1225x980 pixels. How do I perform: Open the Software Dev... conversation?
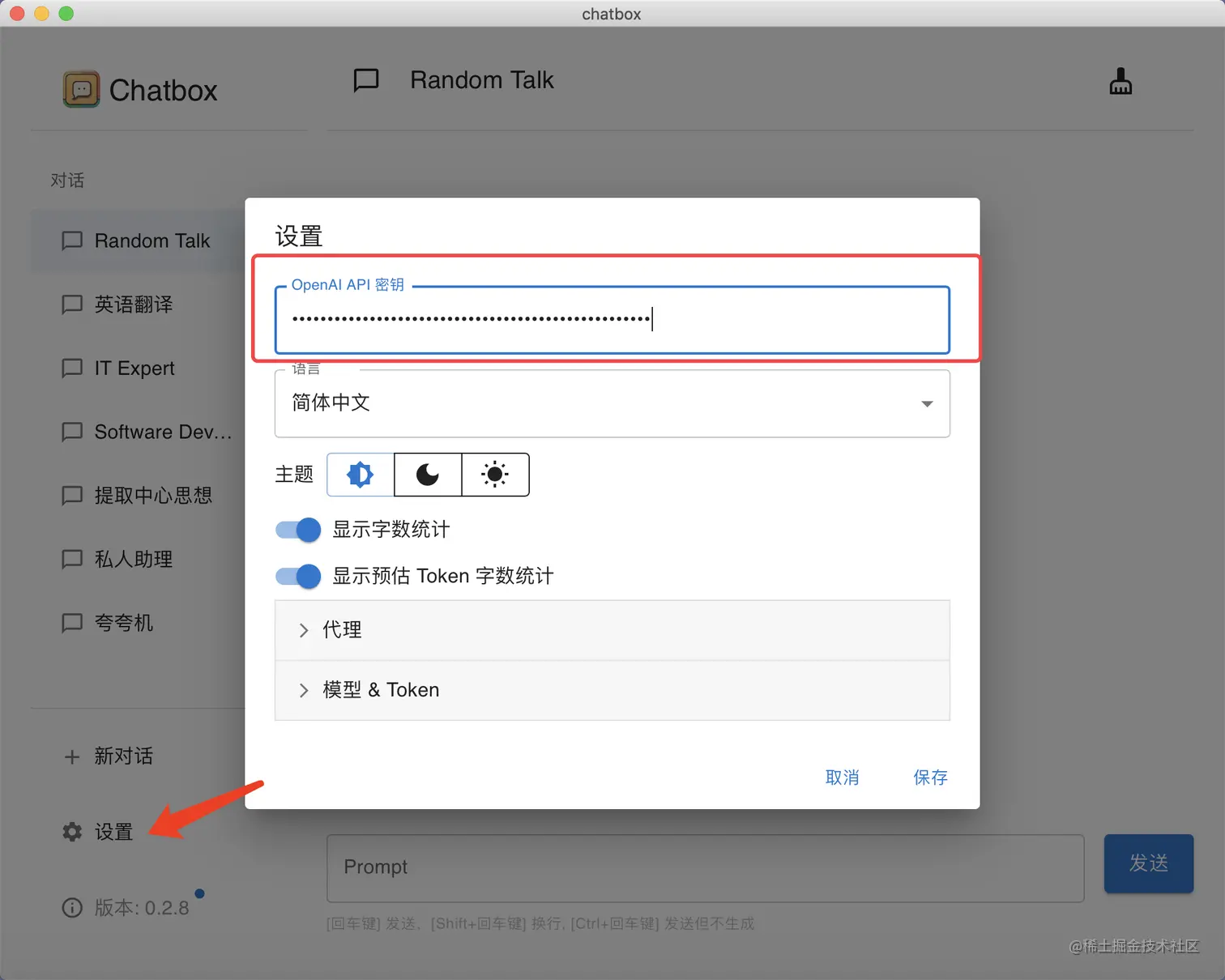click(x=138, y=432)
